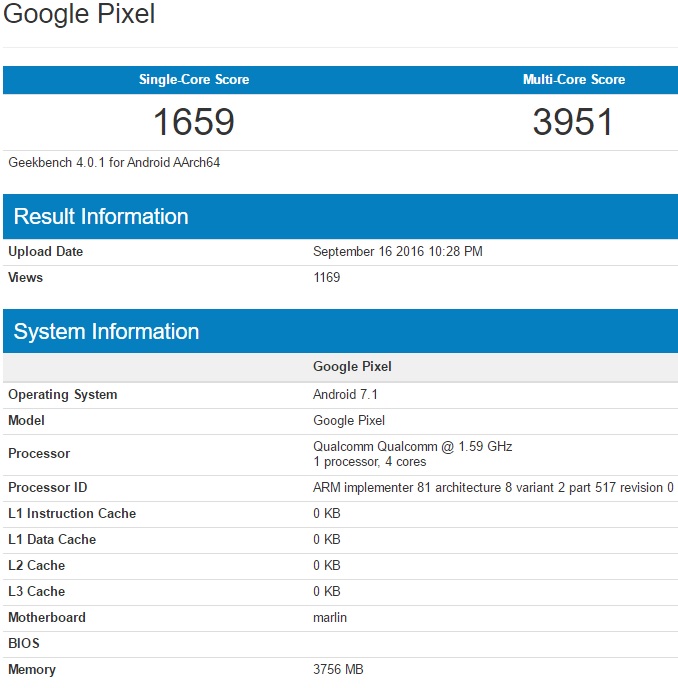This screenshot has height=688, width=678.
Task: Select the Upload Date label
Action: [46, 251]
